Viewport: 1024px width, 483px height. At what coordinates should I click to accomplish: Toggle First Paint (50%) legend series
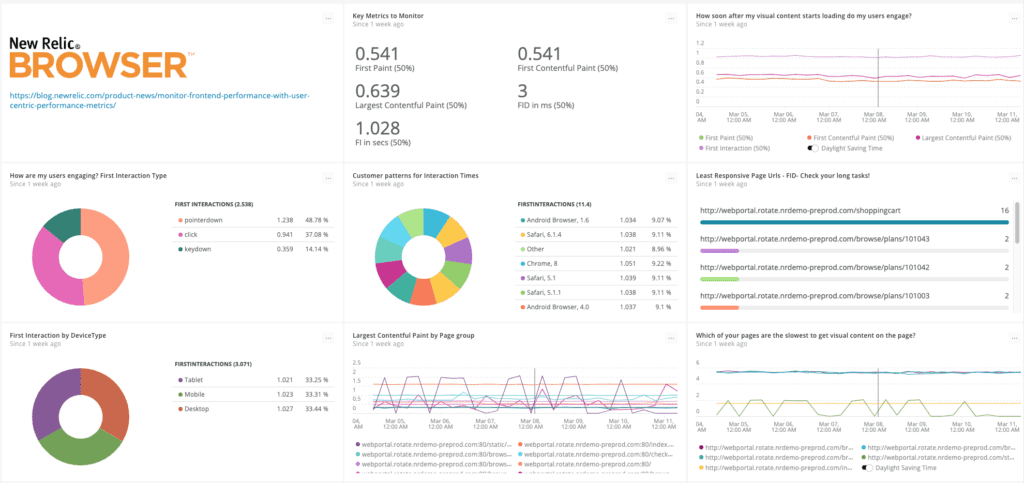tap(726, 138)
